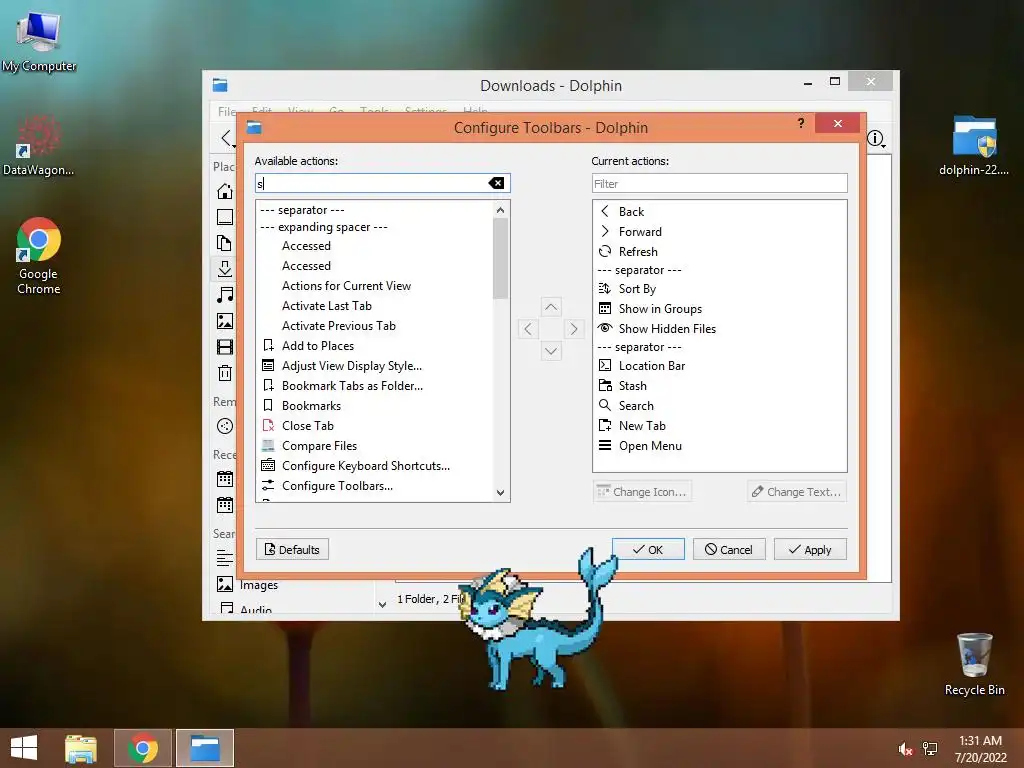Open Images search in Dolphin sidebar
Viewport: 1024px width, 768px height.
point(248,584)
